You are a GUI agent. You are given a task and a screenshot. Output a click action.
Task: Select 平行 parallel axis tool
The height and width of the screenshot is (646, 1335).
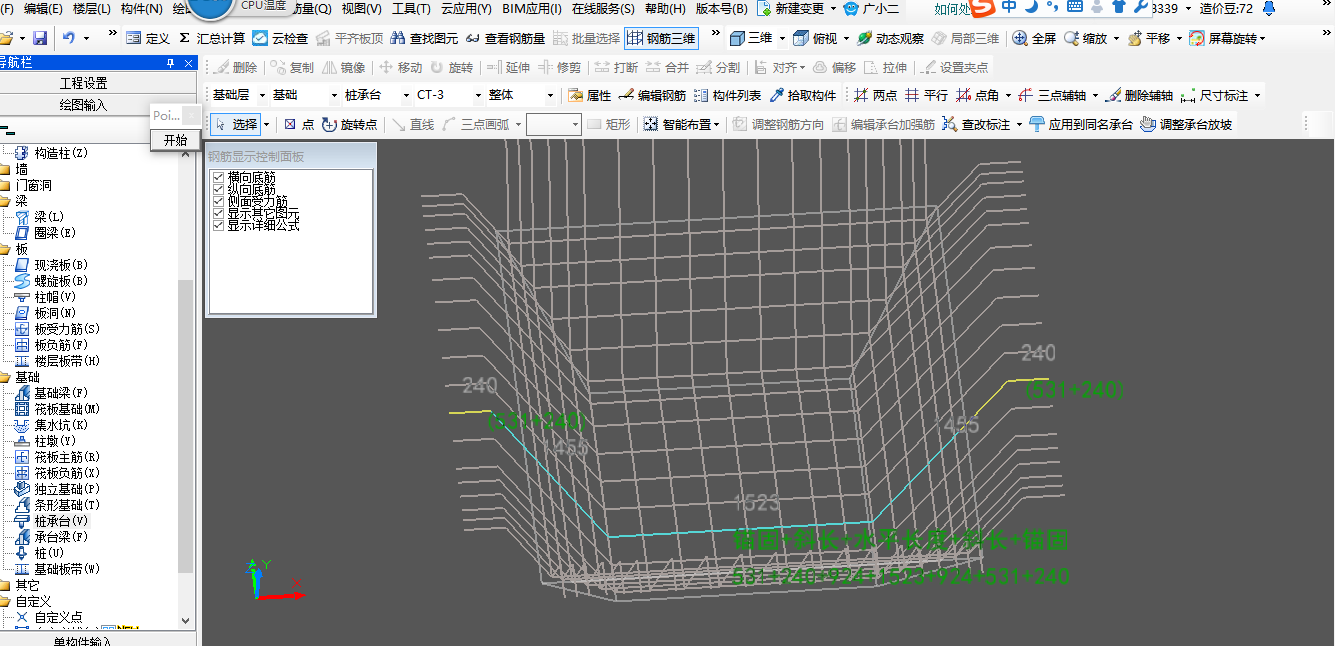pyautogui.click(x=926, y=96)
